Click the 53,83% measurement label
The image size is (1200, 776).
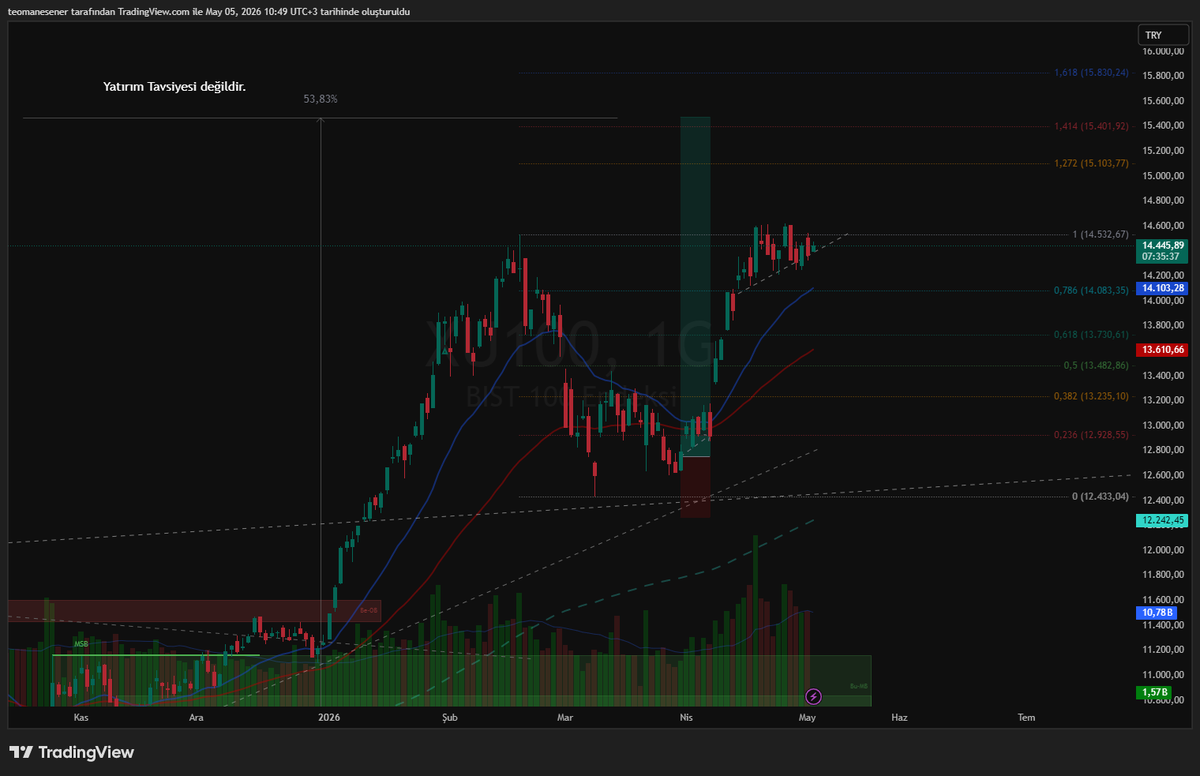(x=320, y=99)
